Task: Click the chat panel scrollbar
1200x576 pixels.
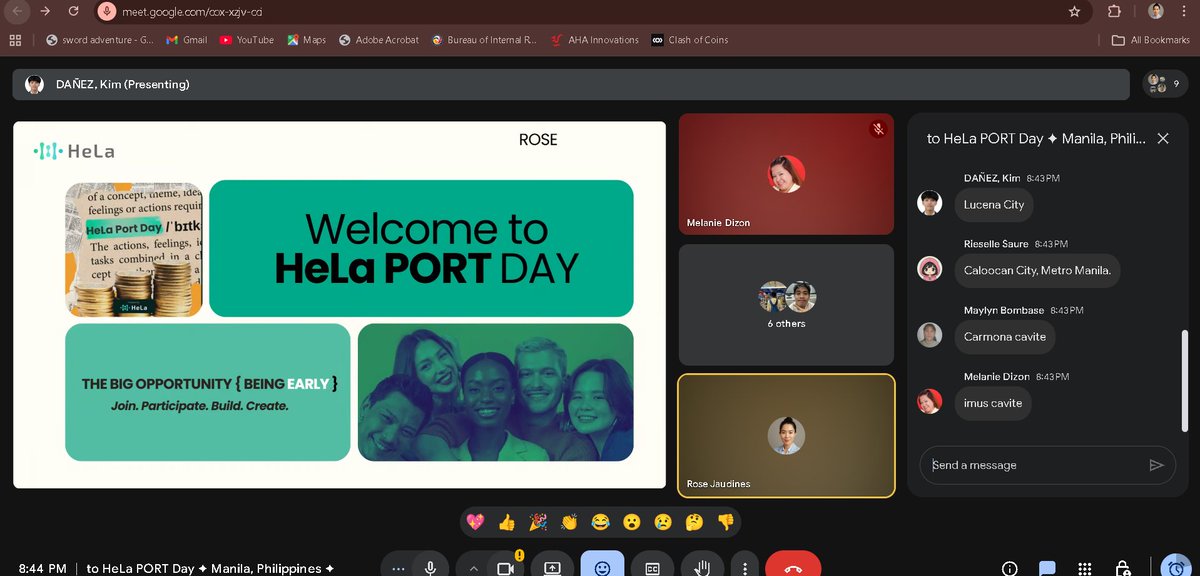Action: pyautogui.click(x=1186, y=380)
